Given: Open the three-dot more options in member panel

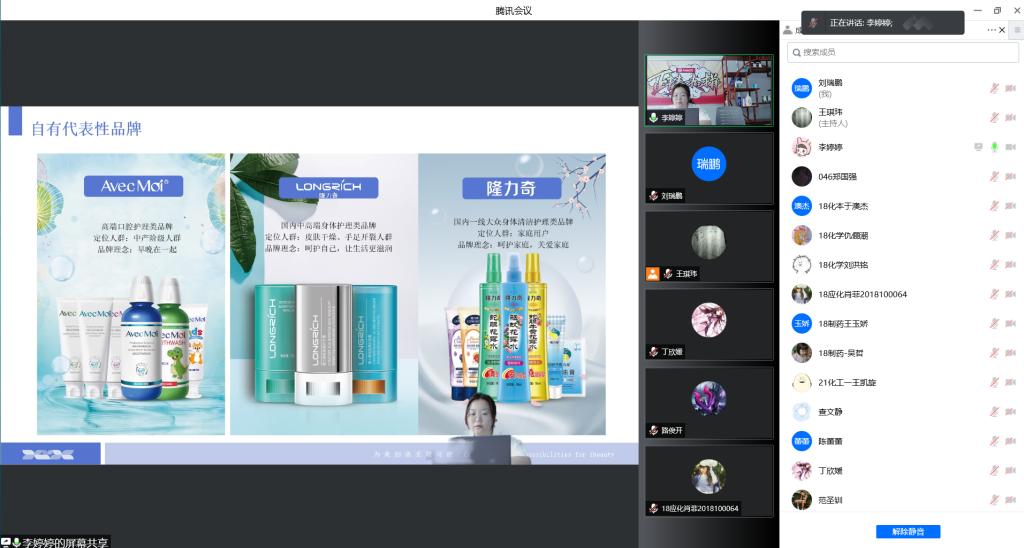Looking at the screenshot, I should [x=992, y=30].
